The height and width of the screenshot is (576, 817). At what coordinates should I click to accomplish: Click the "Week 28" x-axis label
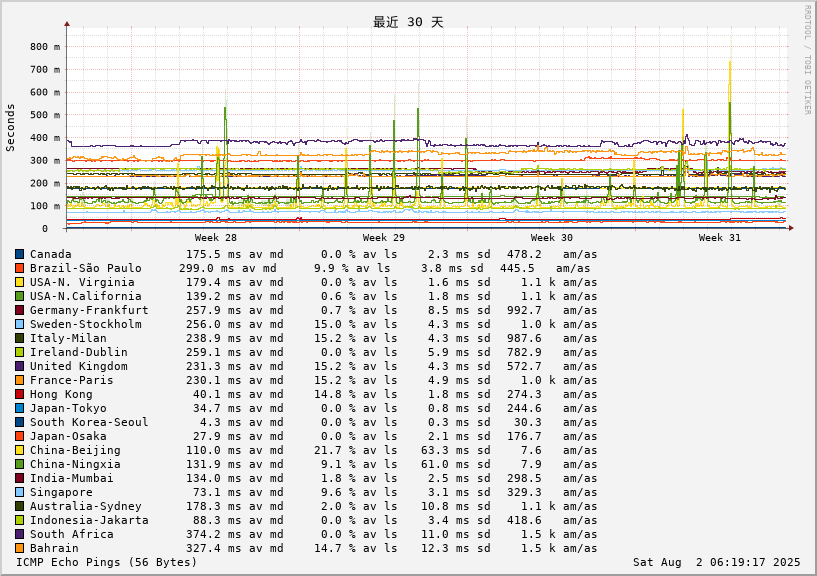tap(216, 238)
